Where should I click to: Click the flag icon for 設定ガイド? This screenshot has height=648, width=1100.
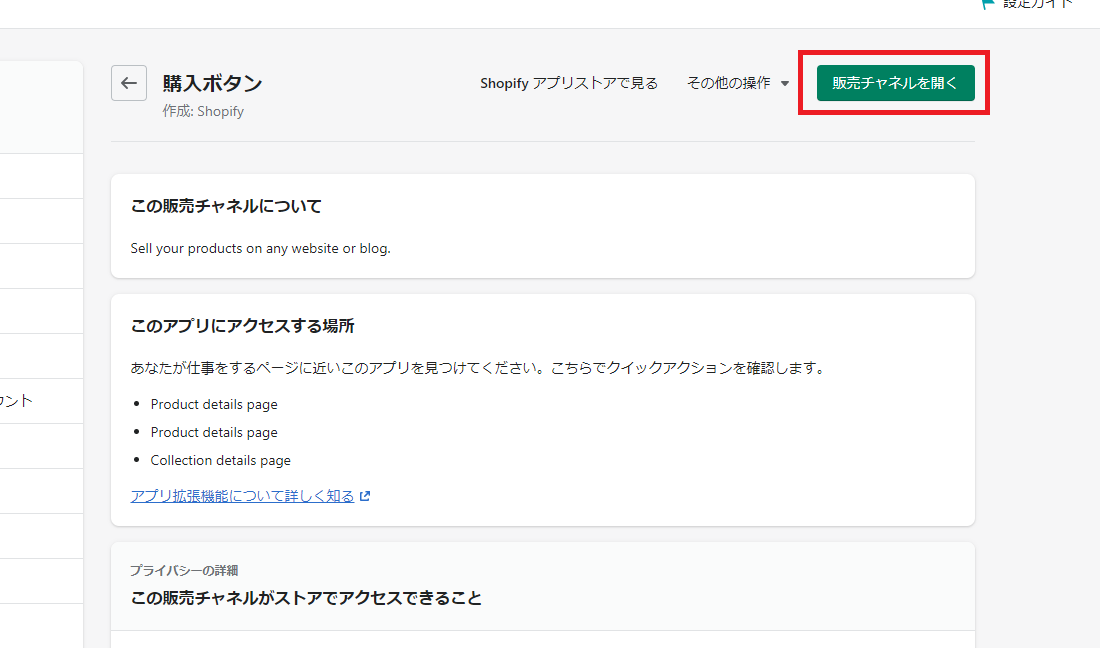pyautogui.click(x=988, y=4)
